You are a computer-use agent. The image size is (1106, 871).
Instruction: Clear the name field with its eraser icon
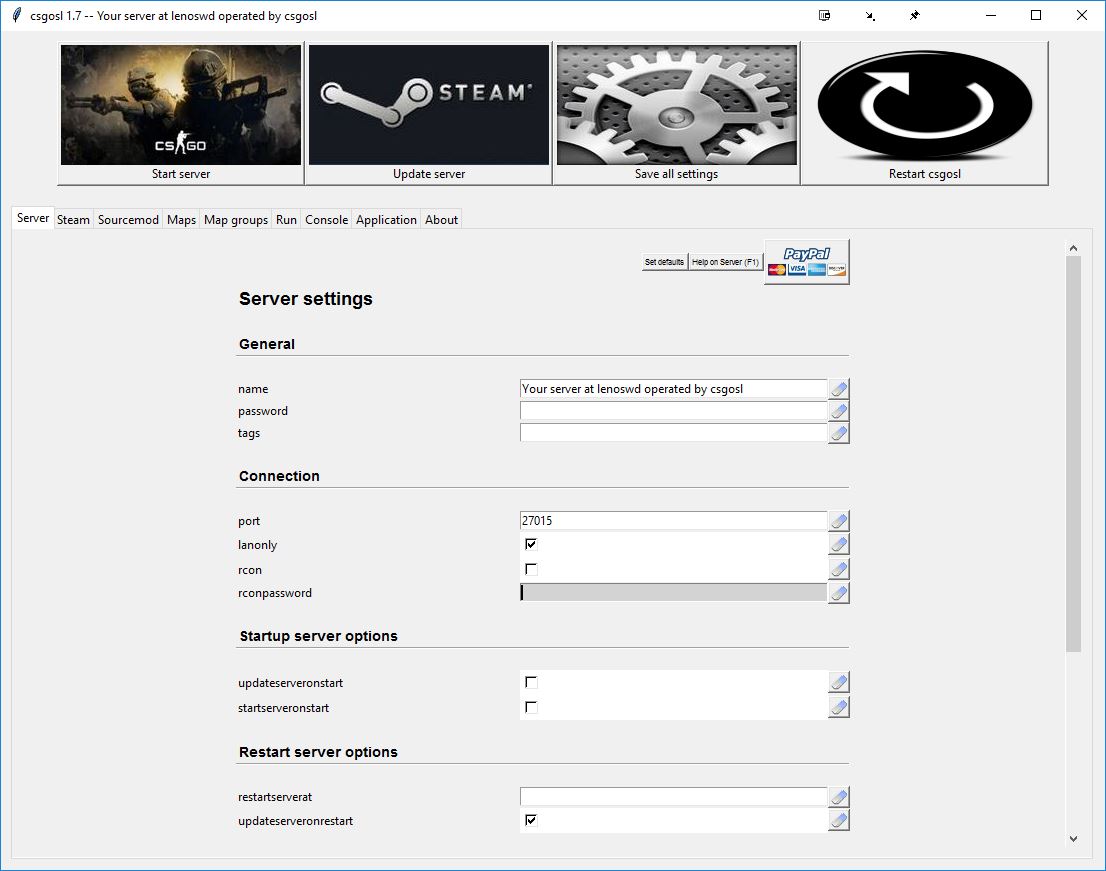click(839, 389)
